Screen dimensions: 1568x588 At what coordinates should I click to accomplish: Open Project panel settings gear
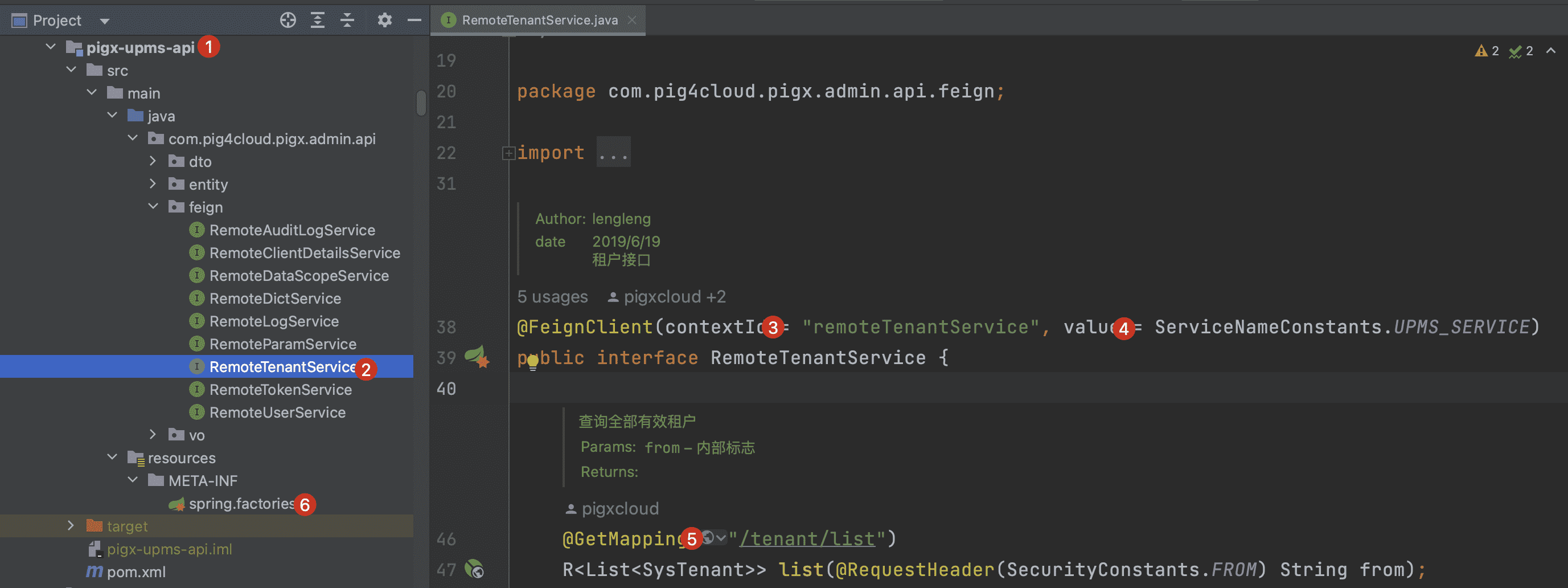point(384,20)
